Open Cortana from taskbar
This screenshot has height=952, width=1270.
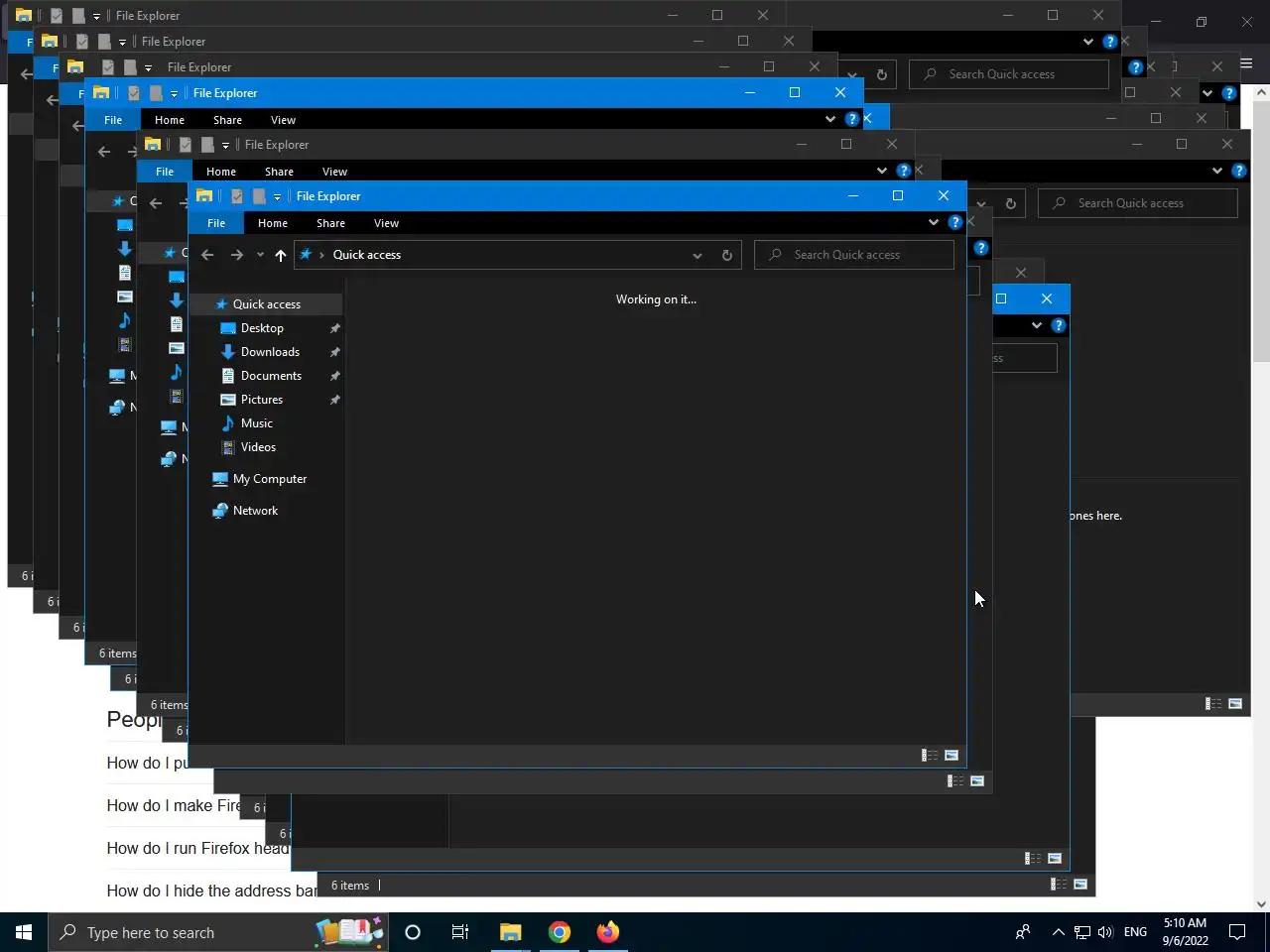pyautogui.click(x=413, y=932)
